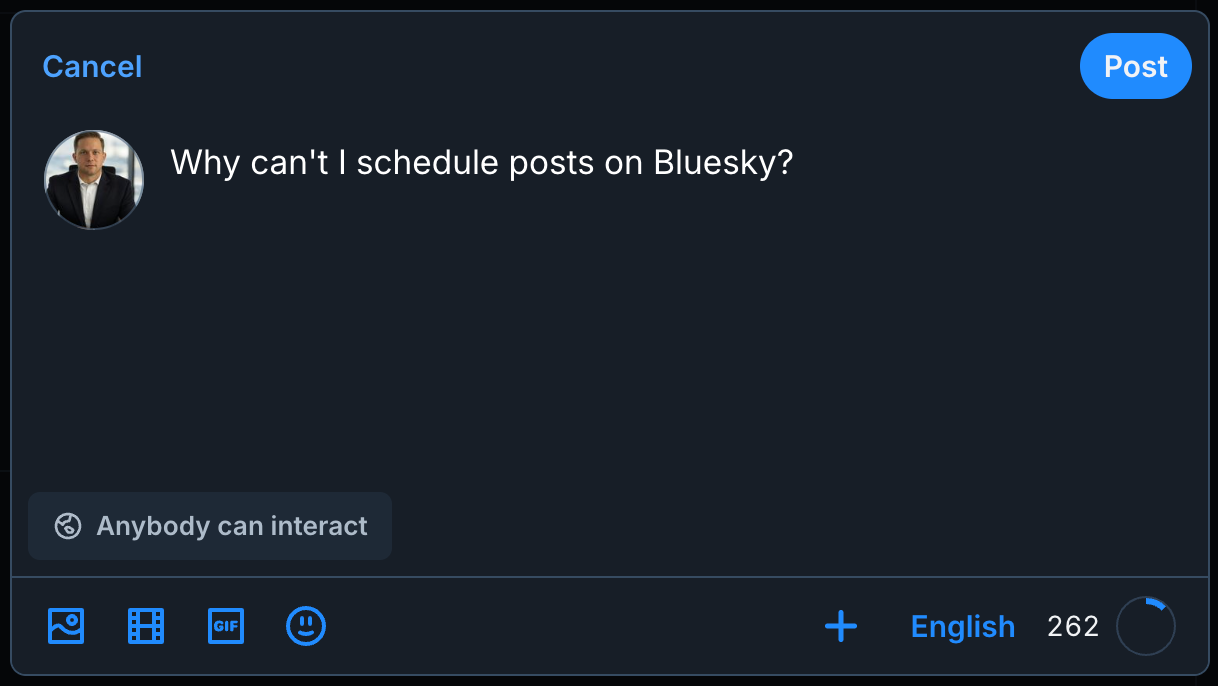Click the character counter showing 262

click(1072, 626)
